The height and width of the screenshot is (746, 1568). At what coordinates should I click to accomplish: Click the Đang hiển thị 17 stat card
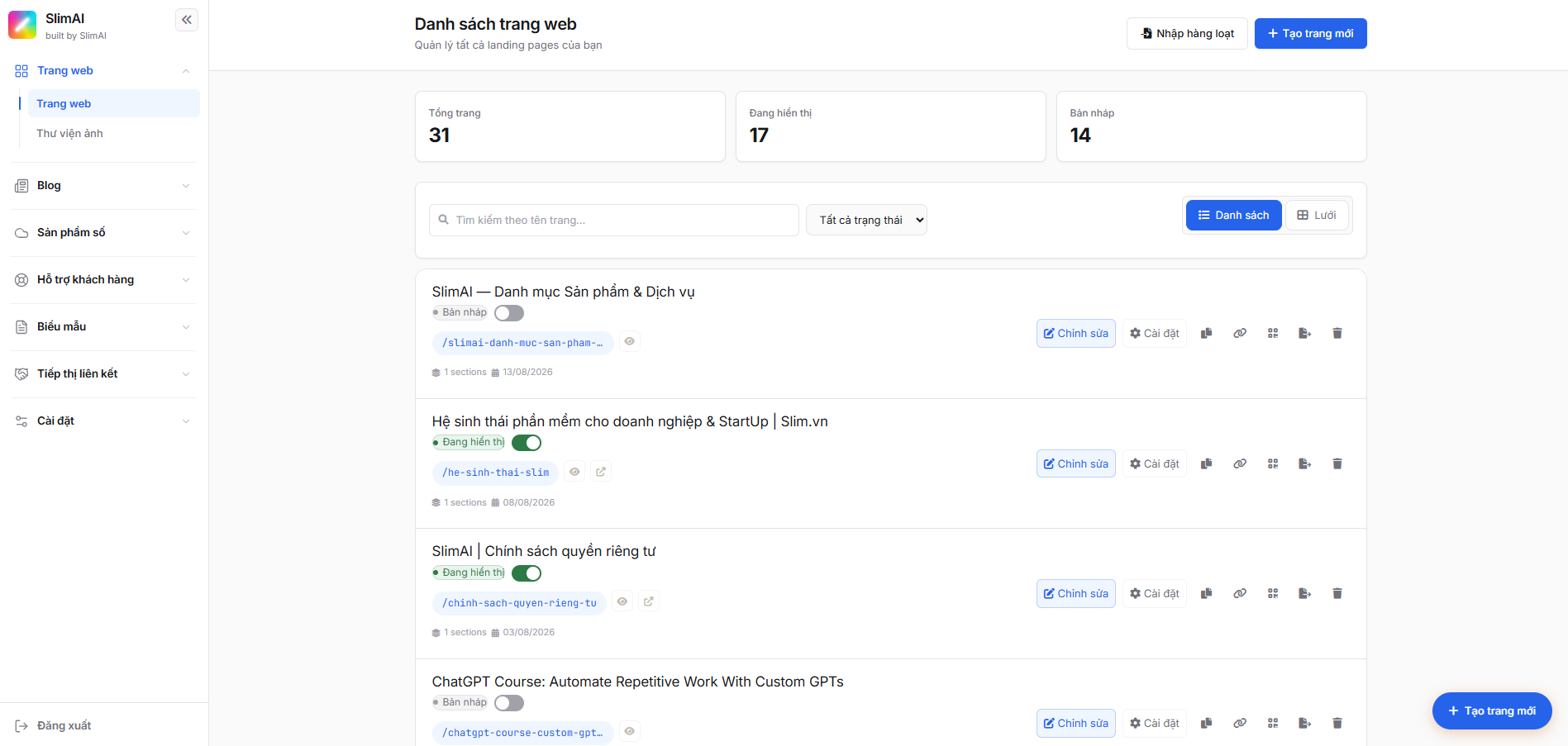[891, 126]
